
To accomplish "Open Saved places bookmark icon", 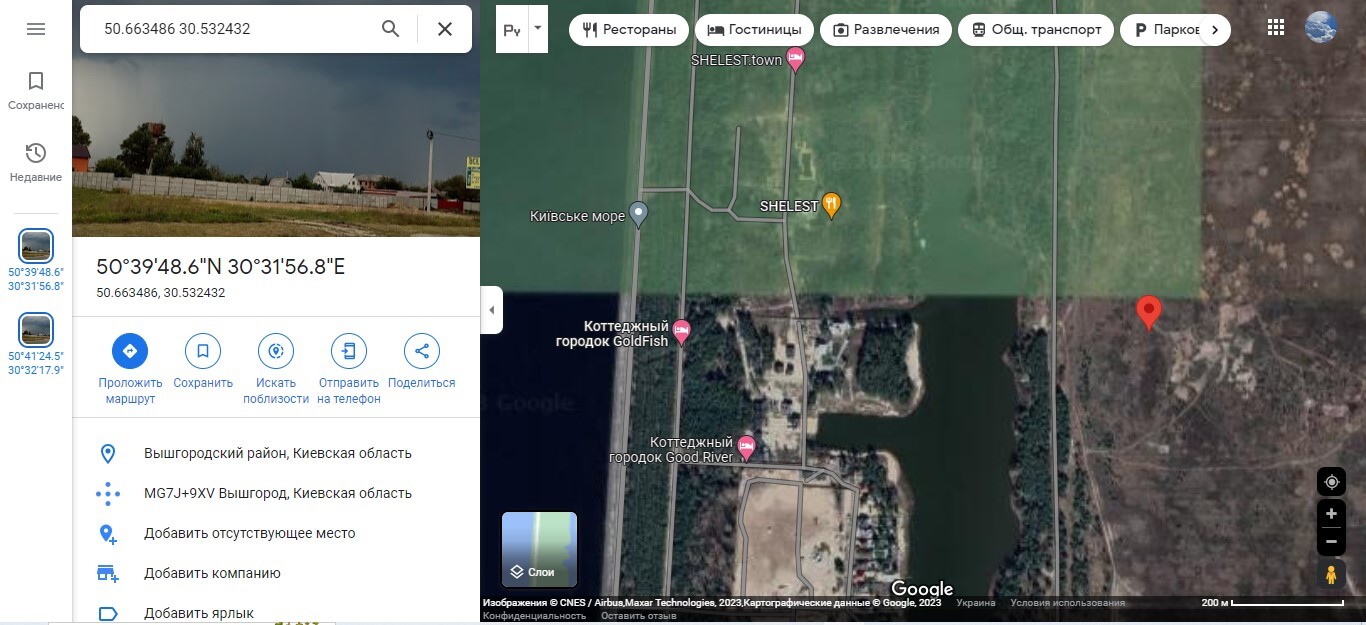I will coord(36,81).
